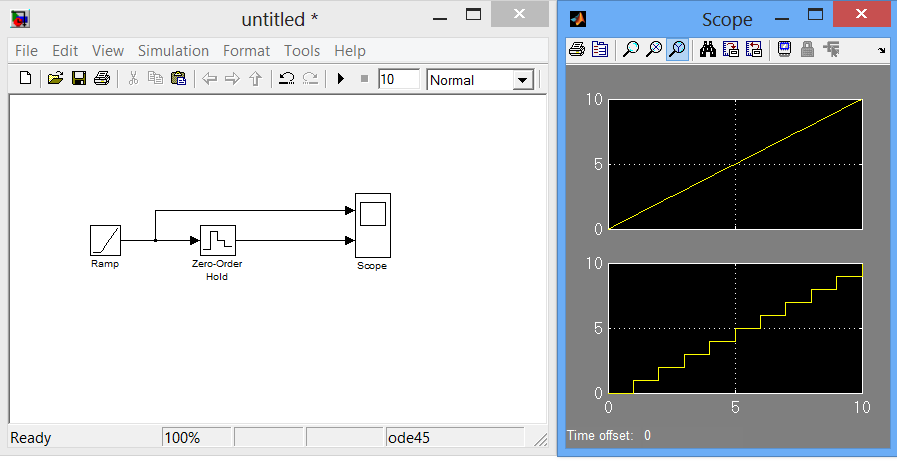Minimize the Scope window
The image size is (897, 461).
[x=782, y=19]
